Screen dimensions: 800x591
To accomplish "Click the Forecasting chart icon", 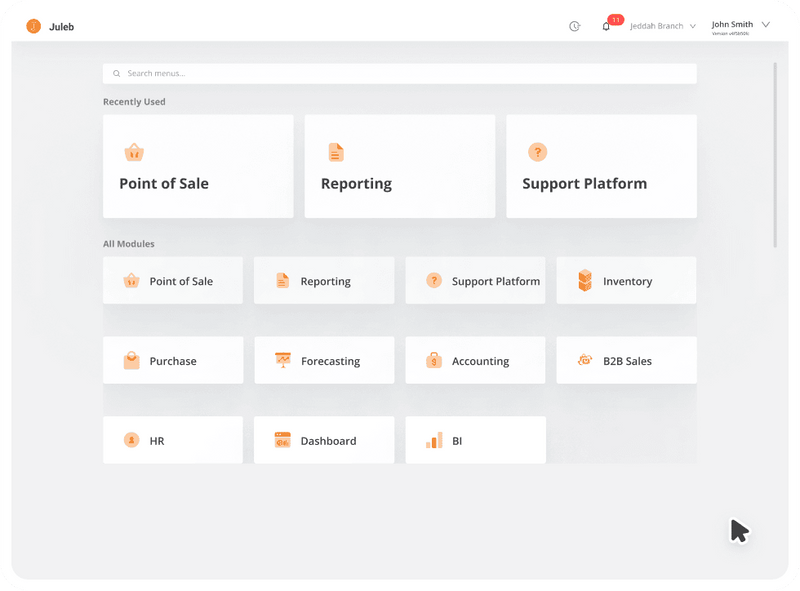I will click(283, 360).
